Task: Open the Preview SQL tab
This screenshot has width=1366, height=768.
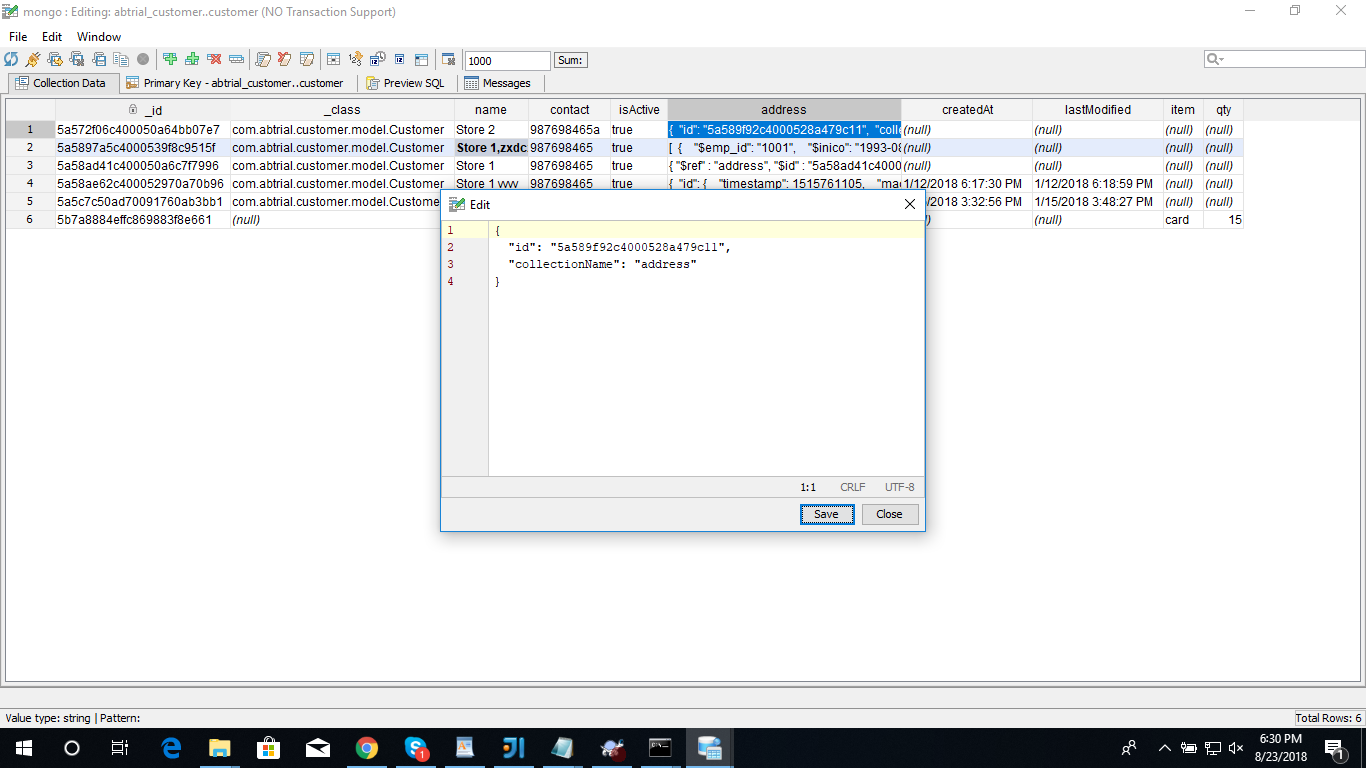Action: tap(406, 83)
